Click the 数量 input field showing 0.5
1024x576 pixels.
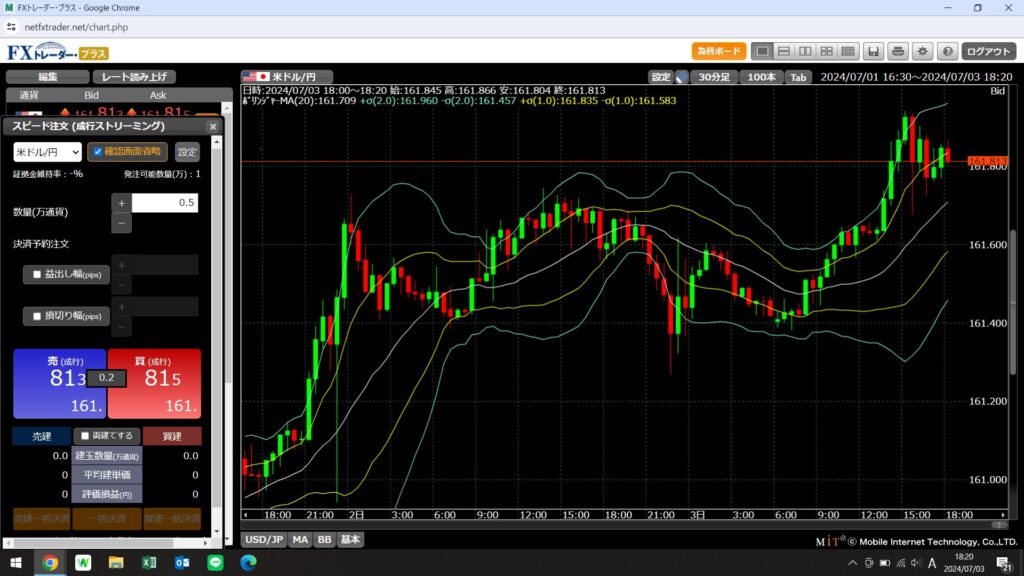[164, 203]
